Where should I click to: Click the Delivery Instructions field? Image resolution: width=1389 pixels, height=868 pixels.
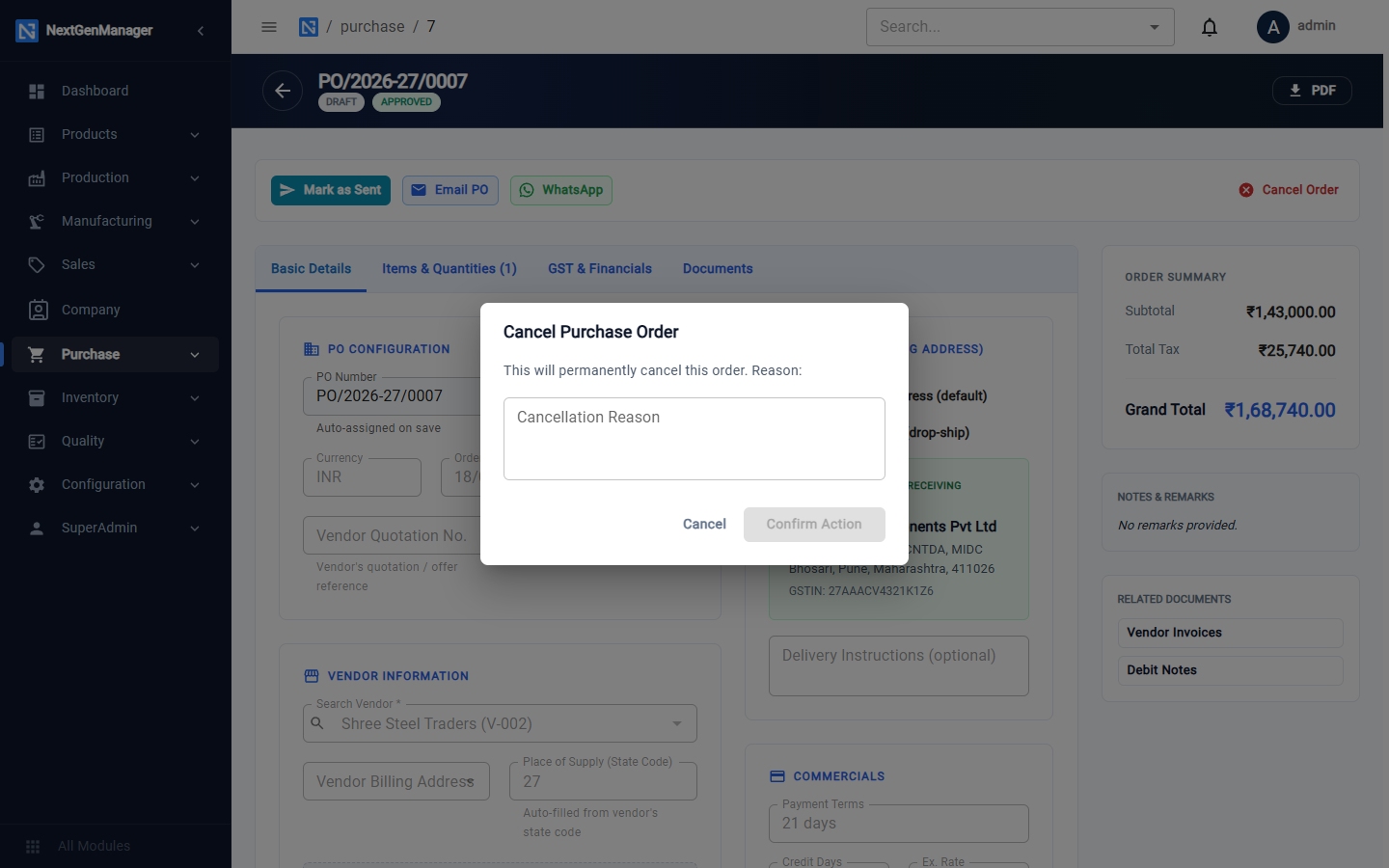899,665
